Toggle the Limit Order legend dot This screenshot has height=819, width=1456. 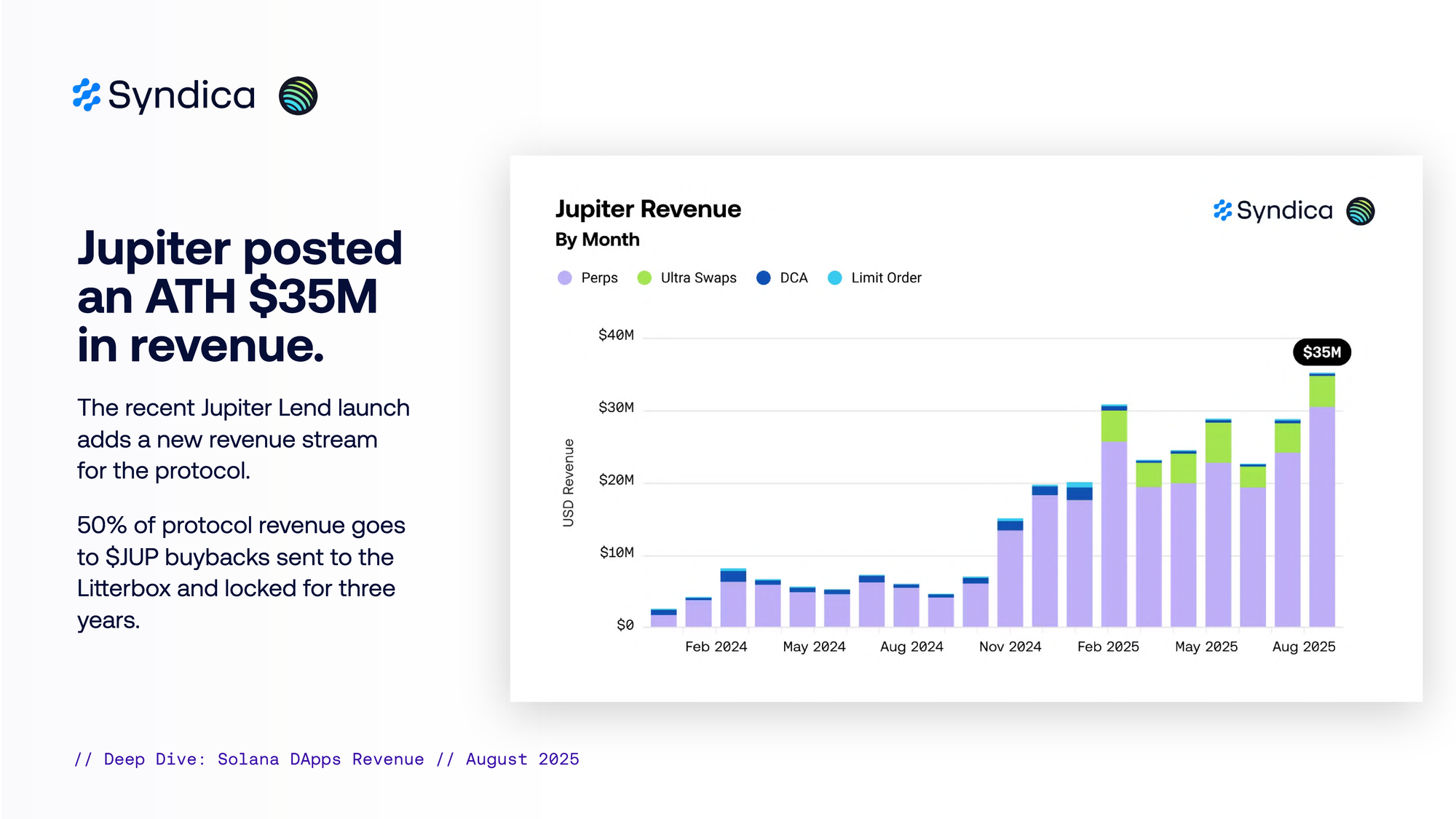835,278
